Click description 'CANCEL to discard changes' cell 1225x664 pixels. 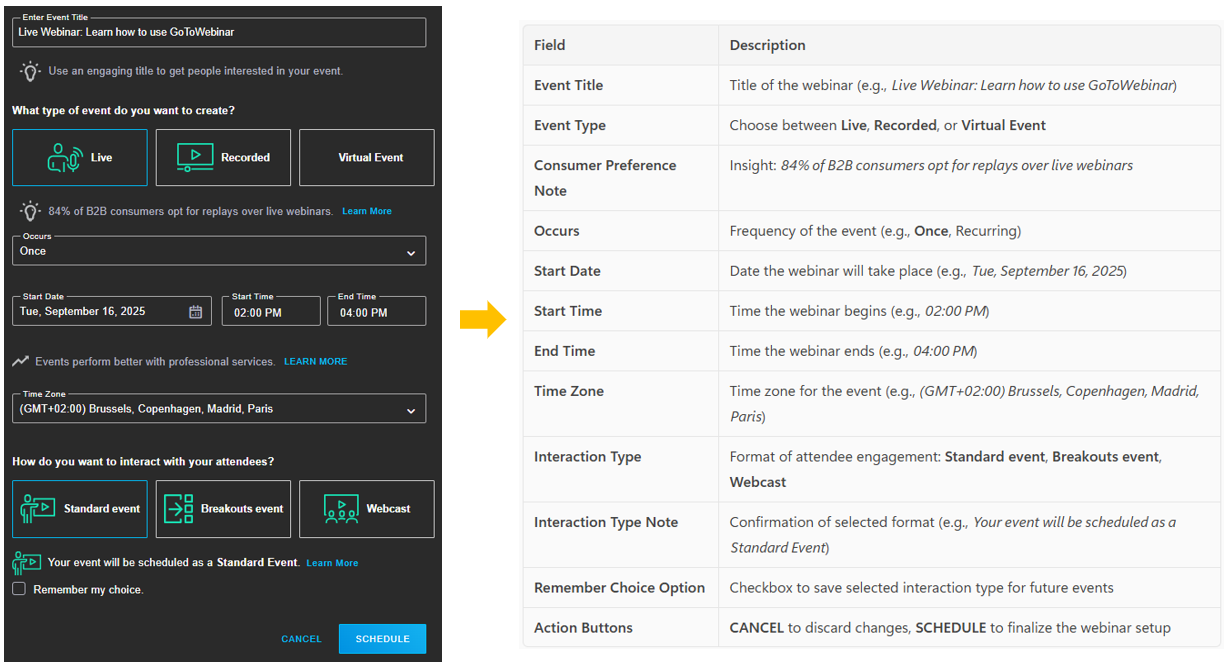point(970,628)
